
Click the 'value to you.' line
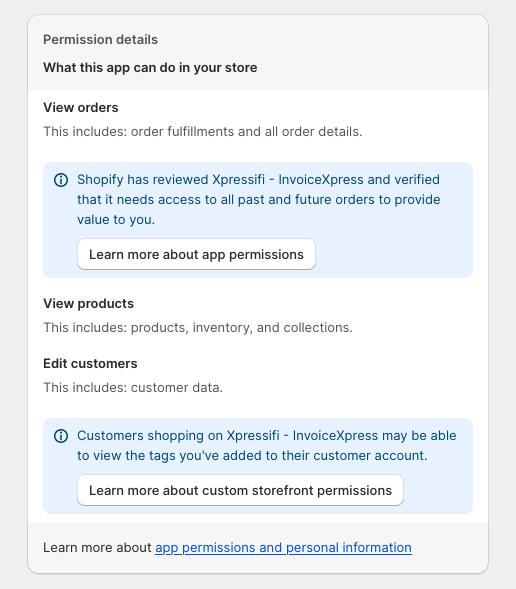point(116,219)
